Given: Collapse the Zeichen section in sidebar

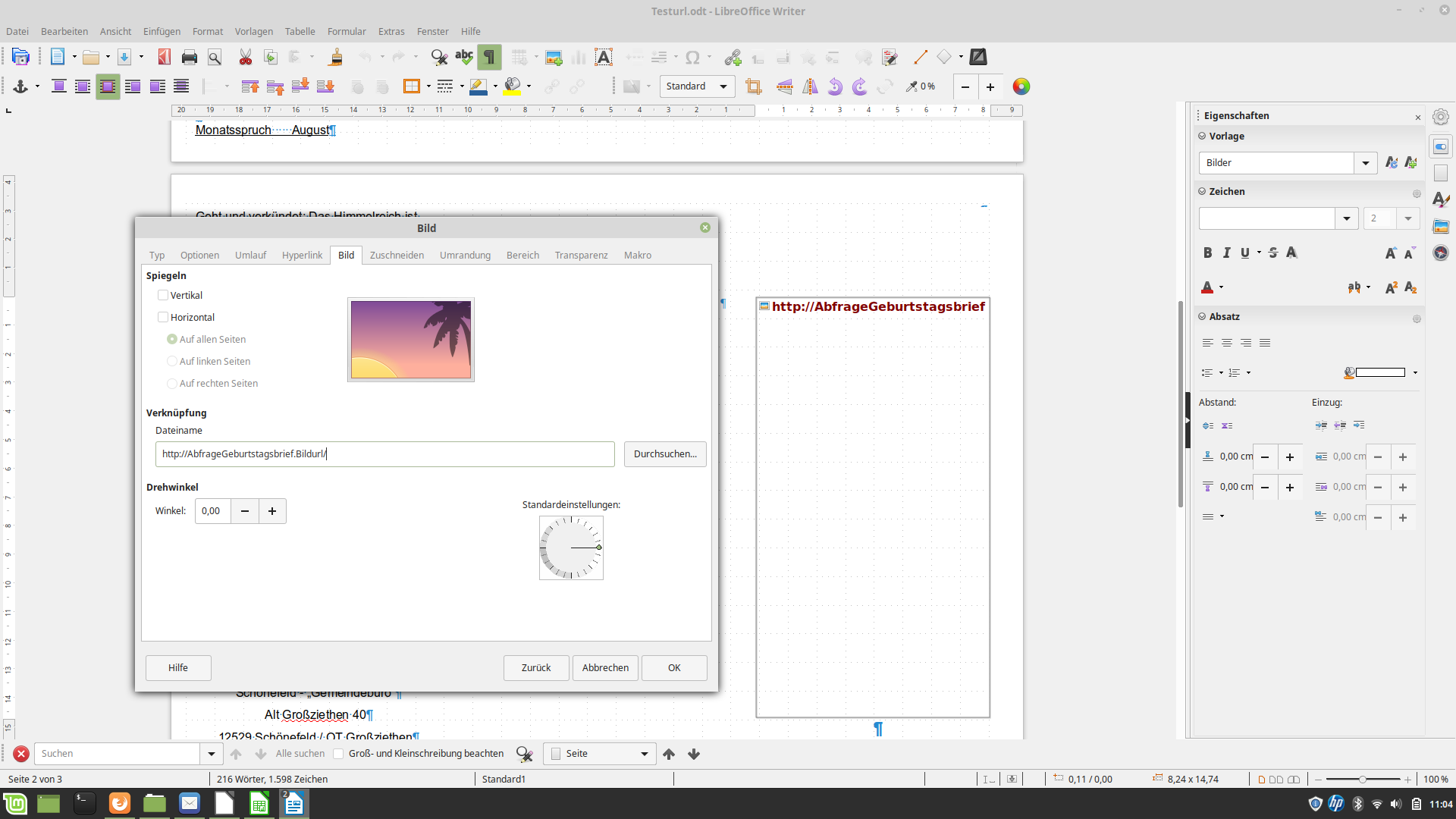Looking at the screenshot, I should coord(1202,192).
